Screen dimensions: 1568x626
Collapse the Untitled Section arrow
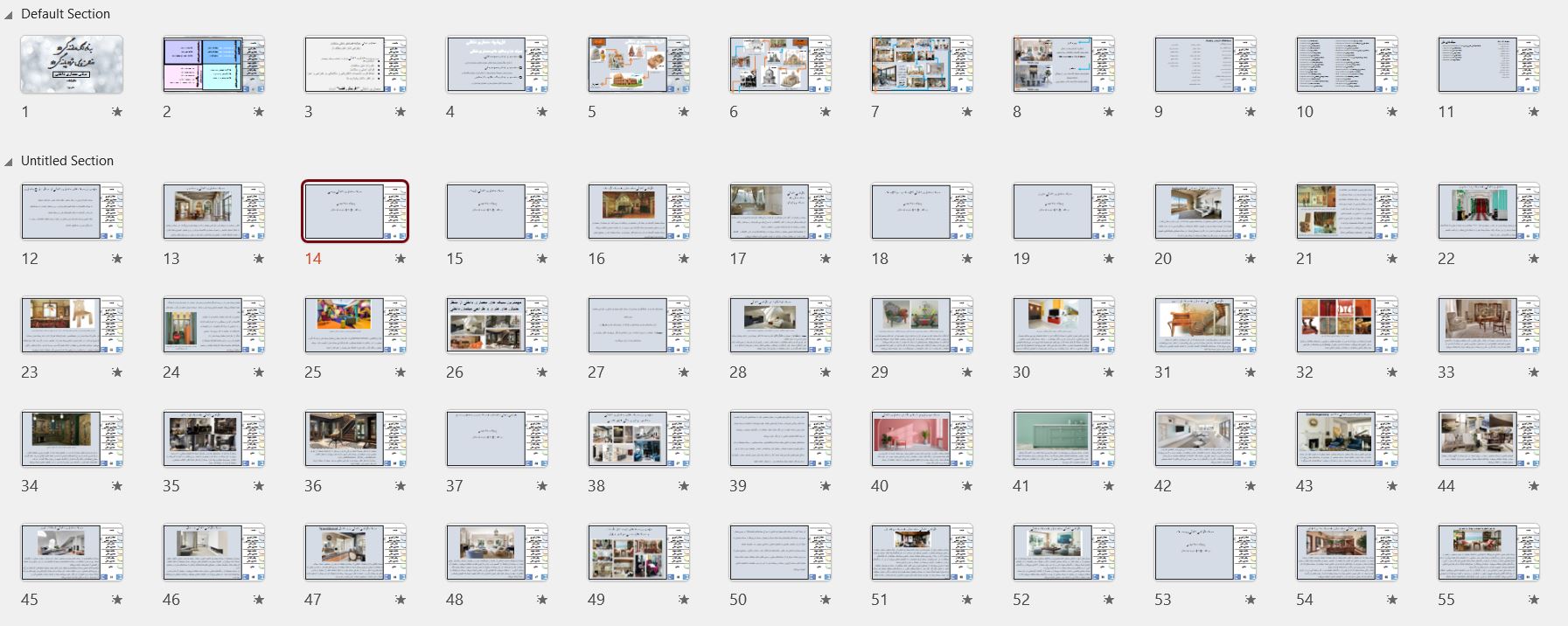(x=9, y=162)
